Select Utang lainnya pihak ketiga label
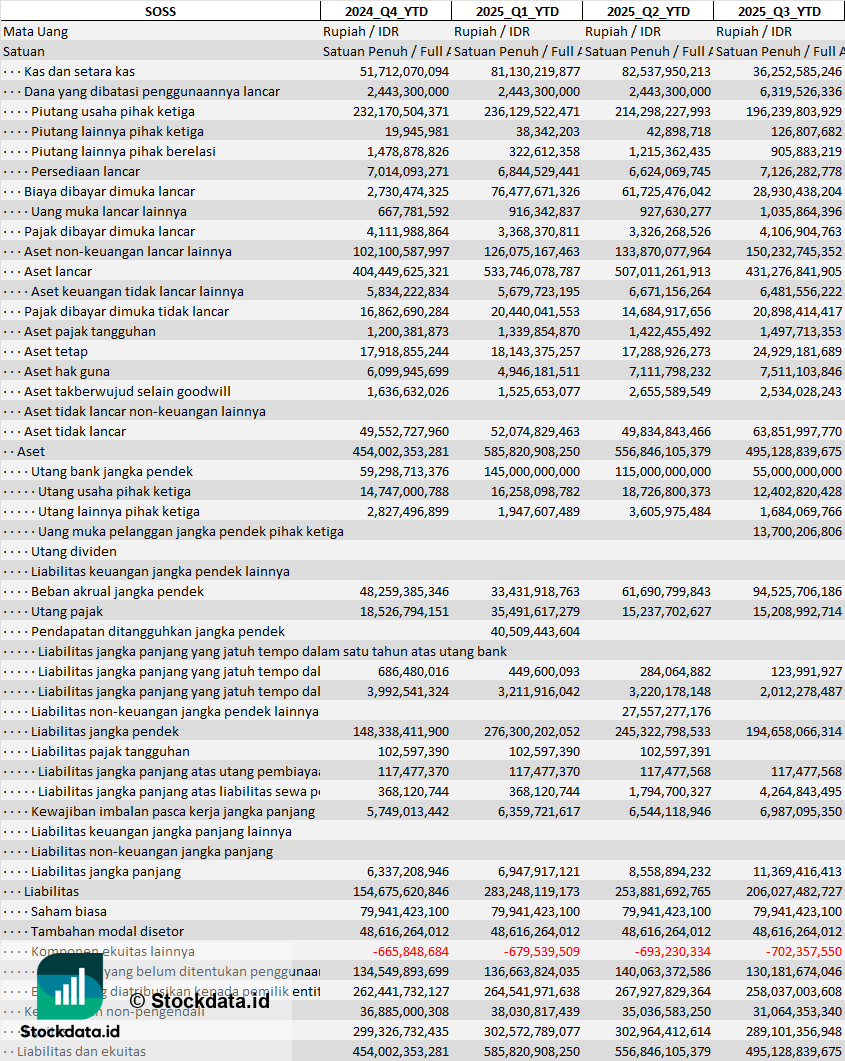This screenshot has width=845, height=1061. (119, 512)
